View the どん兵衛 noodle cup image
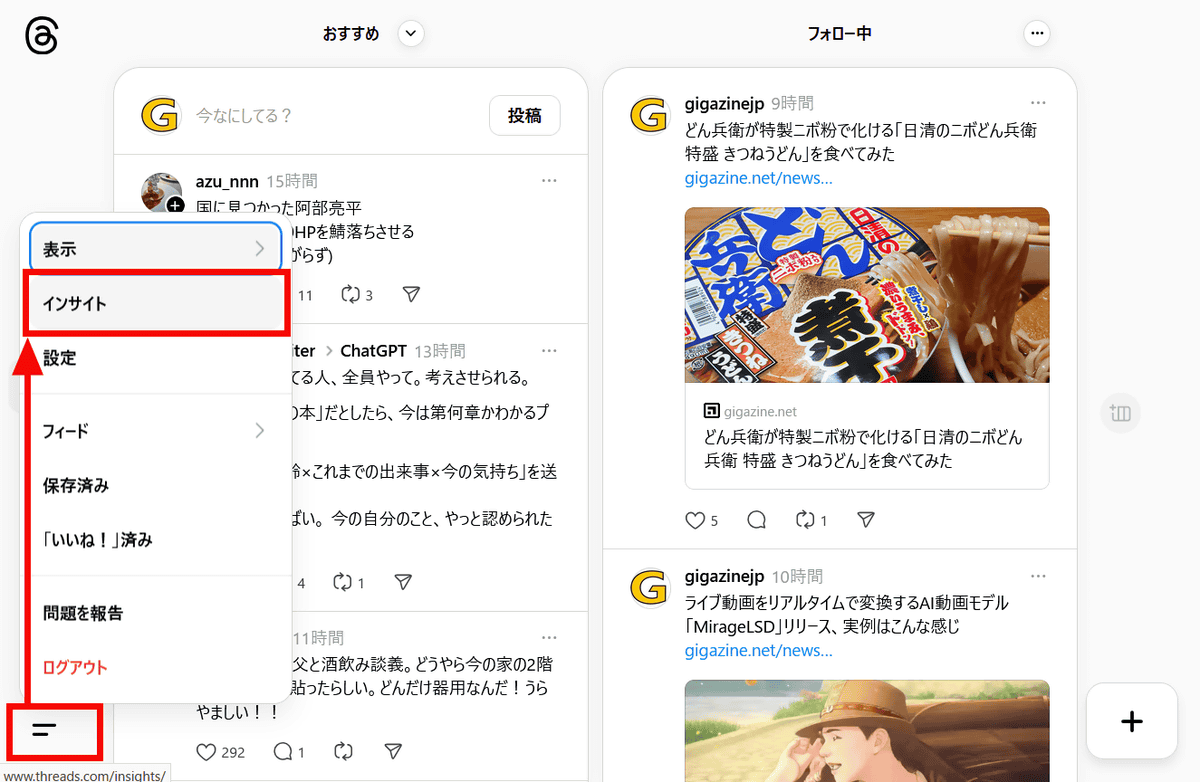The width and height of the screenshot is (1200, 782). click(867, 295)
